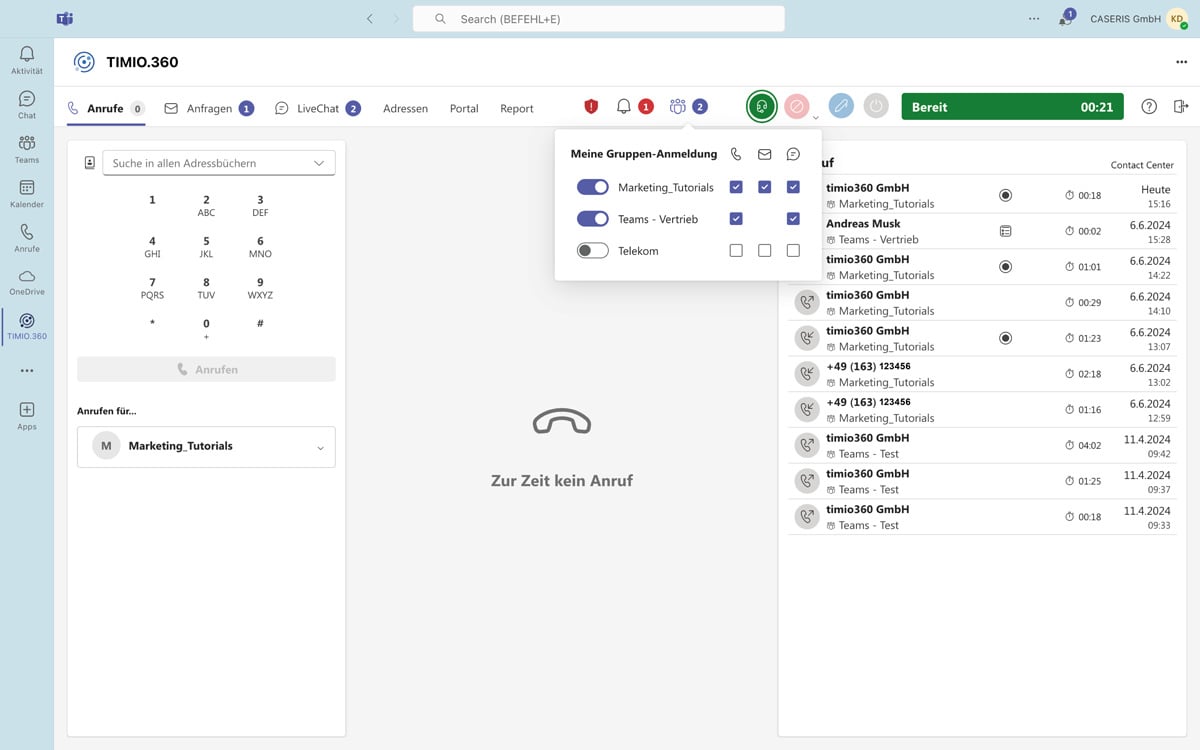The width and height of the screenshot is (1200, 750).
Task: Open status dropdown arrow beside red icon
Action: pos(815,117)
